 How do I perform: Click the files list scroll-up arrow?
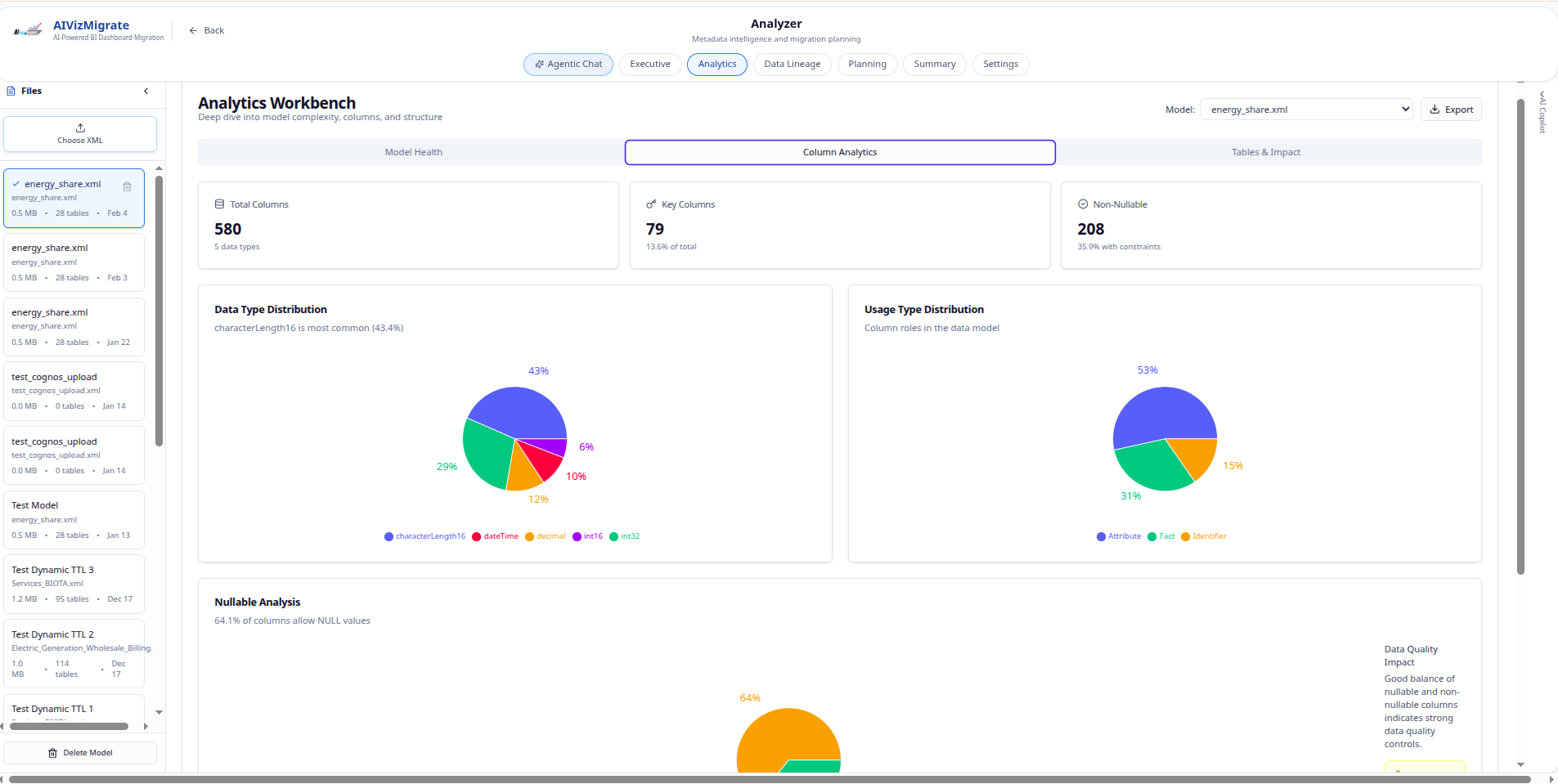coord(159,168)
